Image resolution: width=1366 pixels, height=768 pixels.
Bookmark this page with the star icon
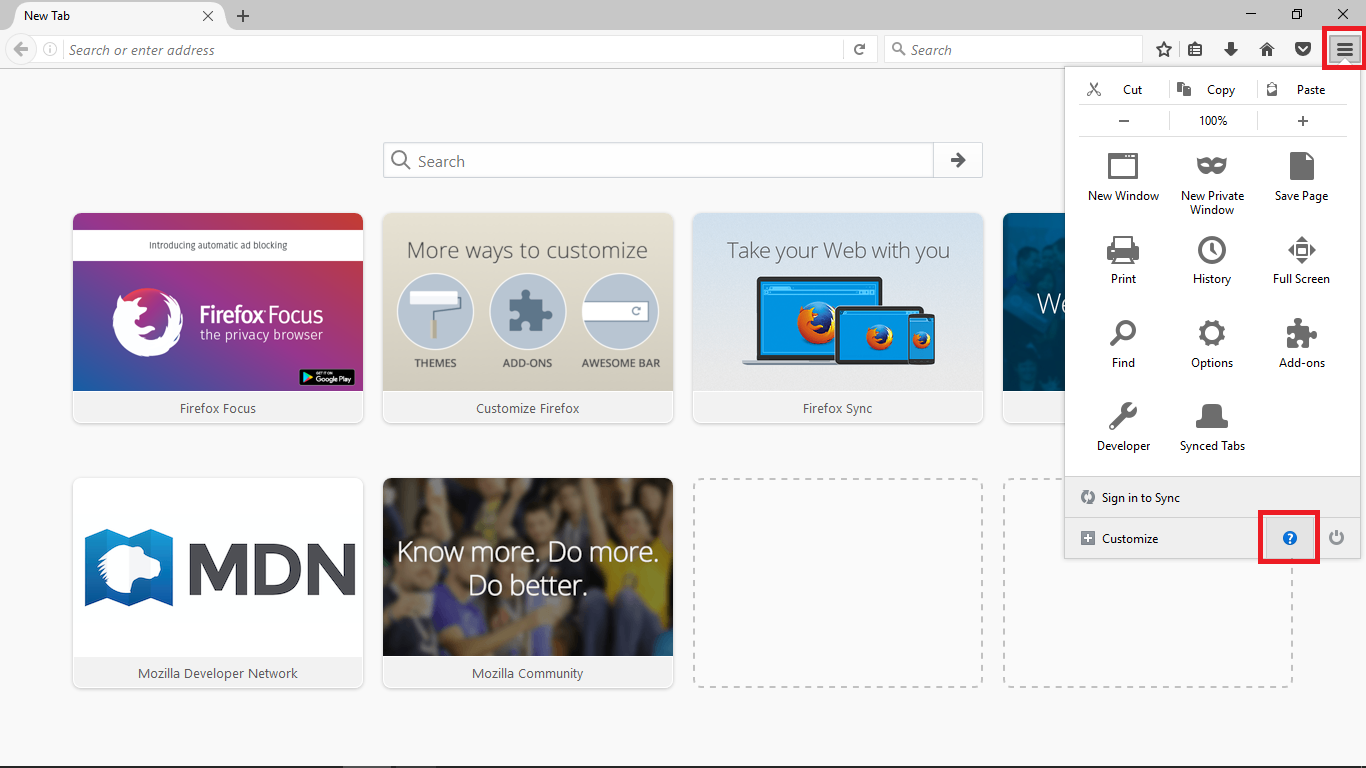point(1164,49)
